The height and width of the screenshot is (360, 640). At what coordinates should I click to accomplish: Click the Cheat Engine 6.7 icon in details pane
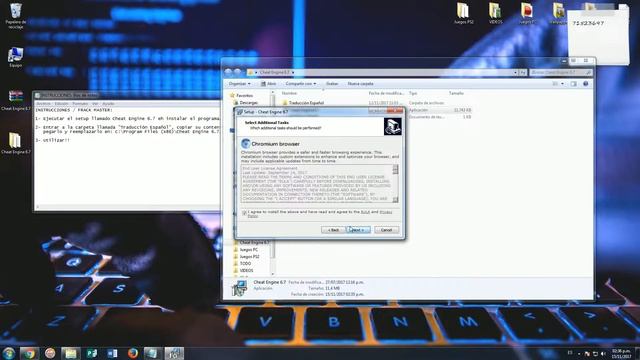(x=239, y=288)
